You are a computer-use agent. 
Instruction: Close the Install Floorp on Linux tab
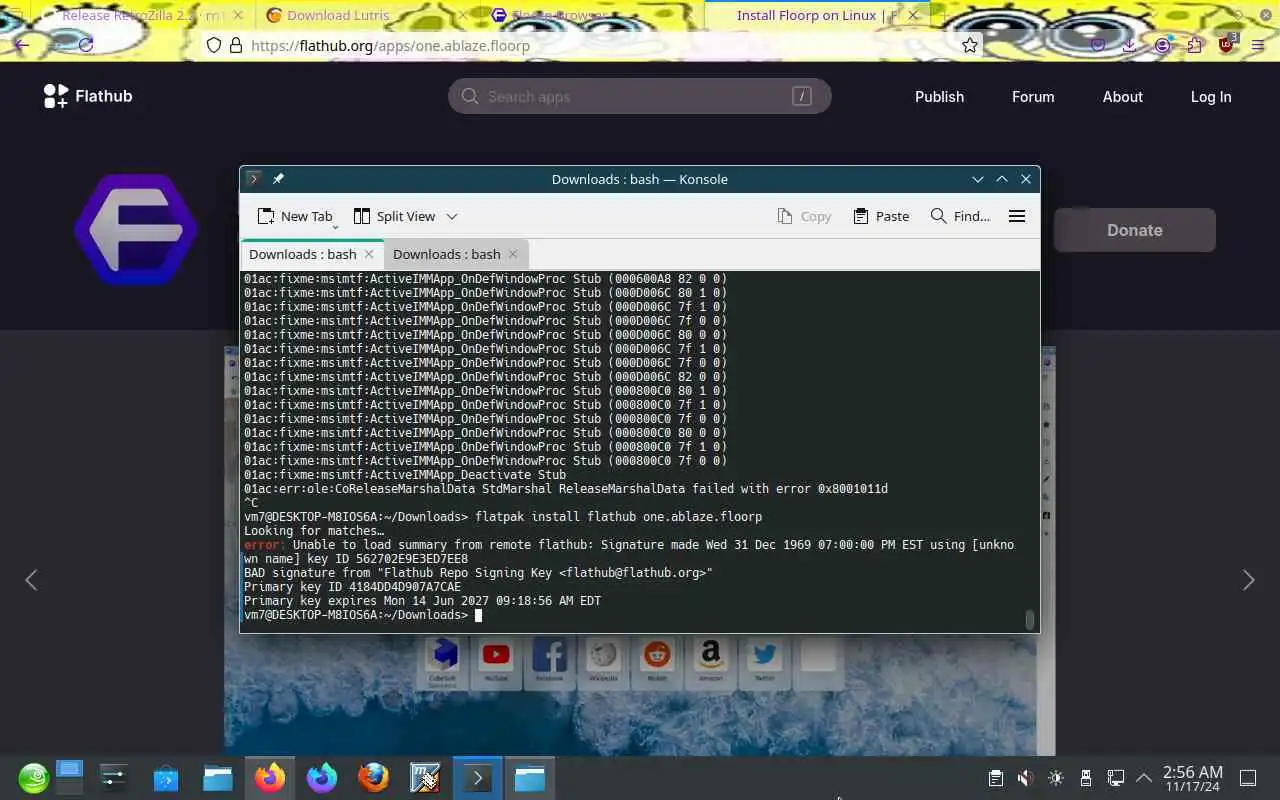point(913,15)
